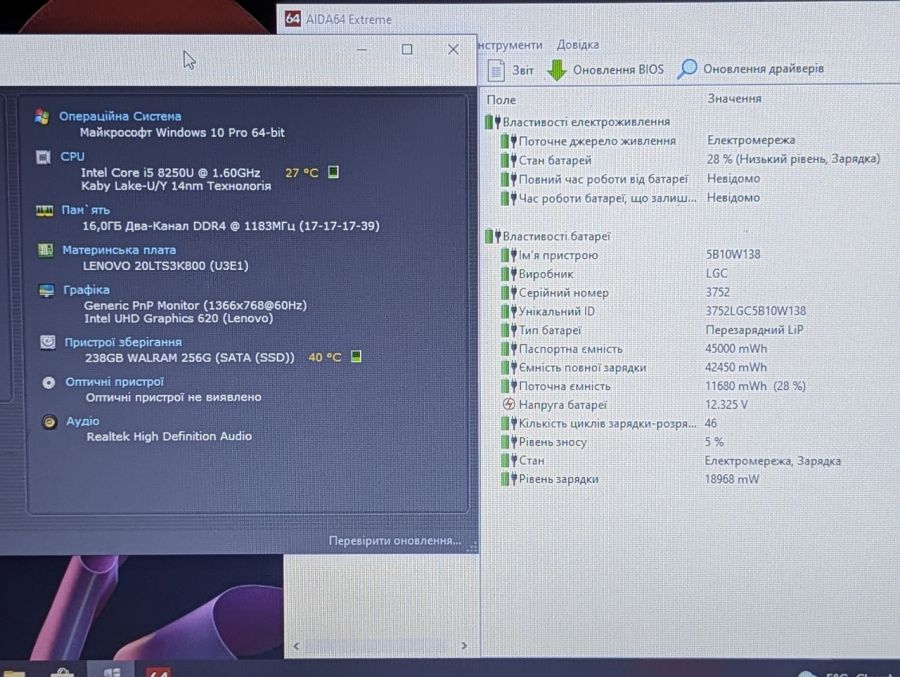This screenshot has height=677, width=900.
Task: Select the Час роботи батареї, що залиш... row
Action: [x=630, y=198]
